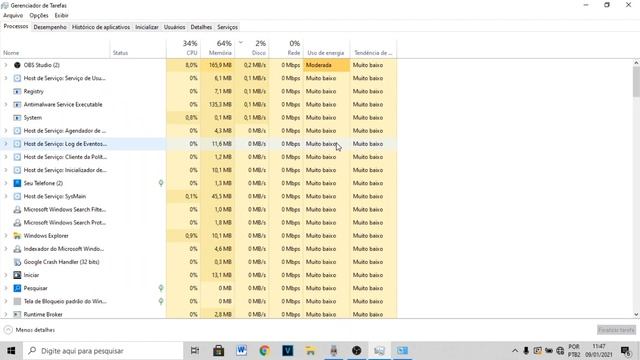The image size is (640, 360).
Task: Select the '165,9 MB' memory cell
Action: (x=218, y=65)
